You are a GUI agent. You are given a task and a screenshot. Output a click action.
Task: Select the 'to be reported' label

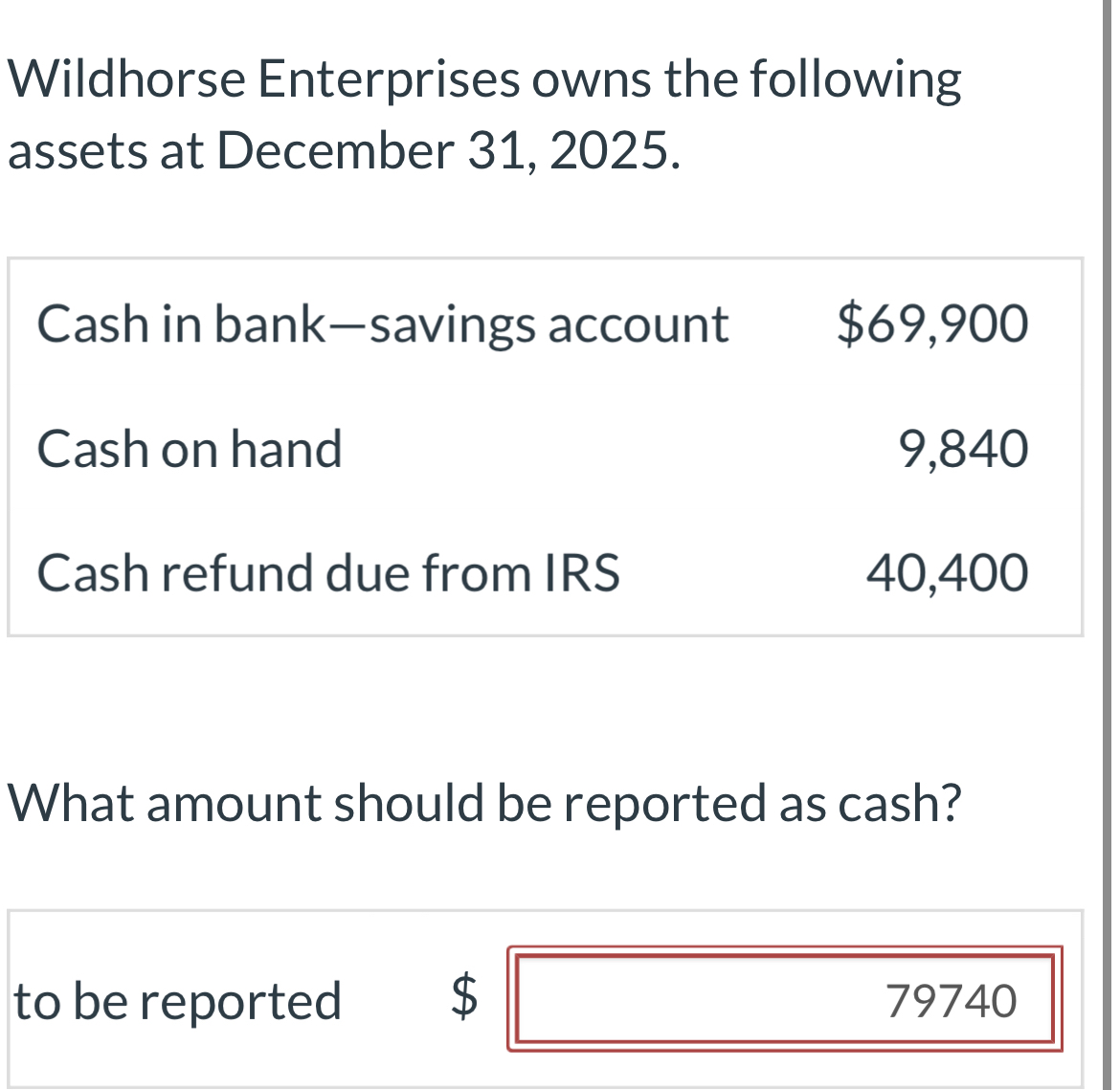pos(177,1000)
